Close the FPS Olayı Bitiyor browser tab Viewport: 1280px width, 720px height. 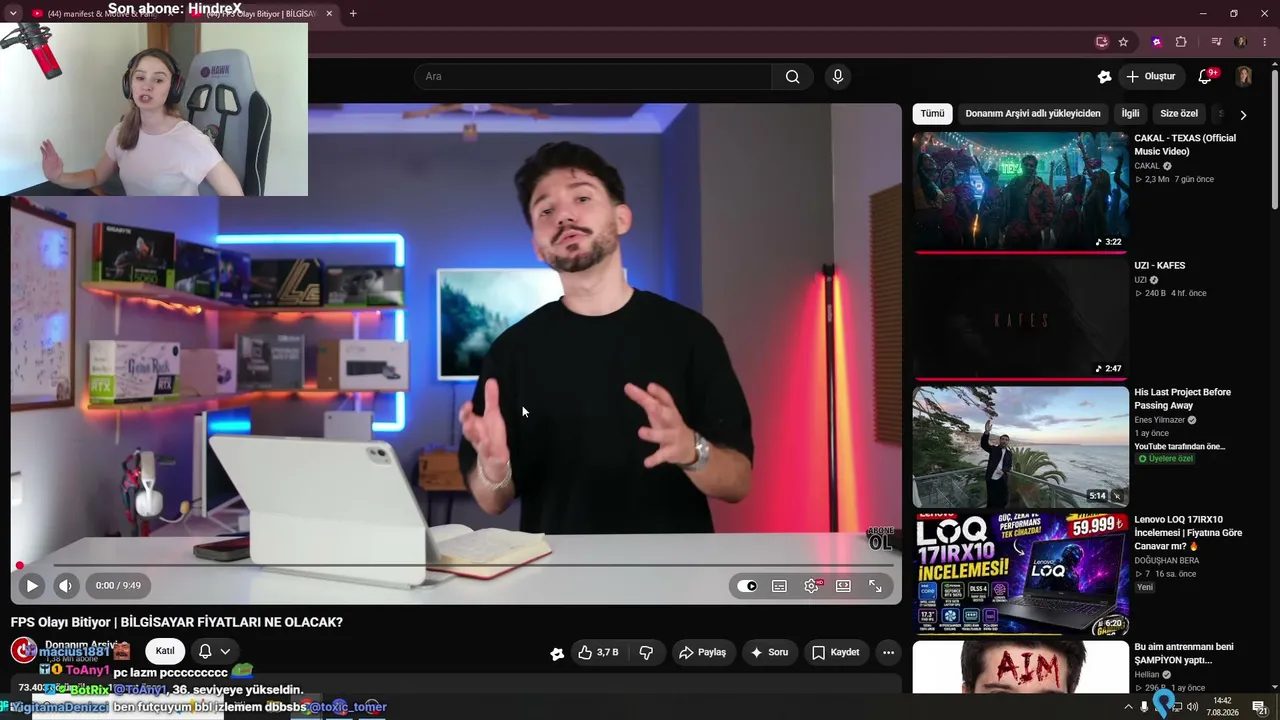pos(328,13)
